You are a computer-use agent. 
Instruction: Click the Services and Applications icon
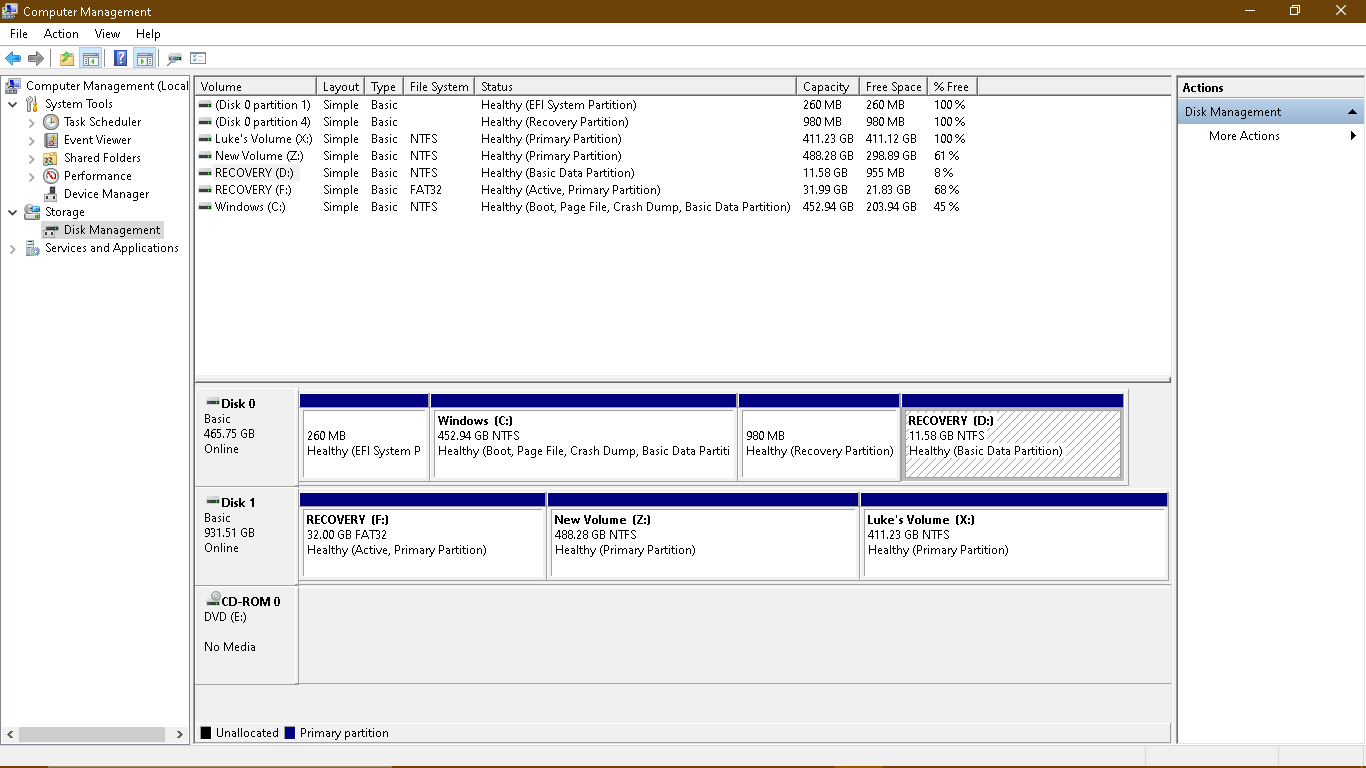(x=32, y=248)
